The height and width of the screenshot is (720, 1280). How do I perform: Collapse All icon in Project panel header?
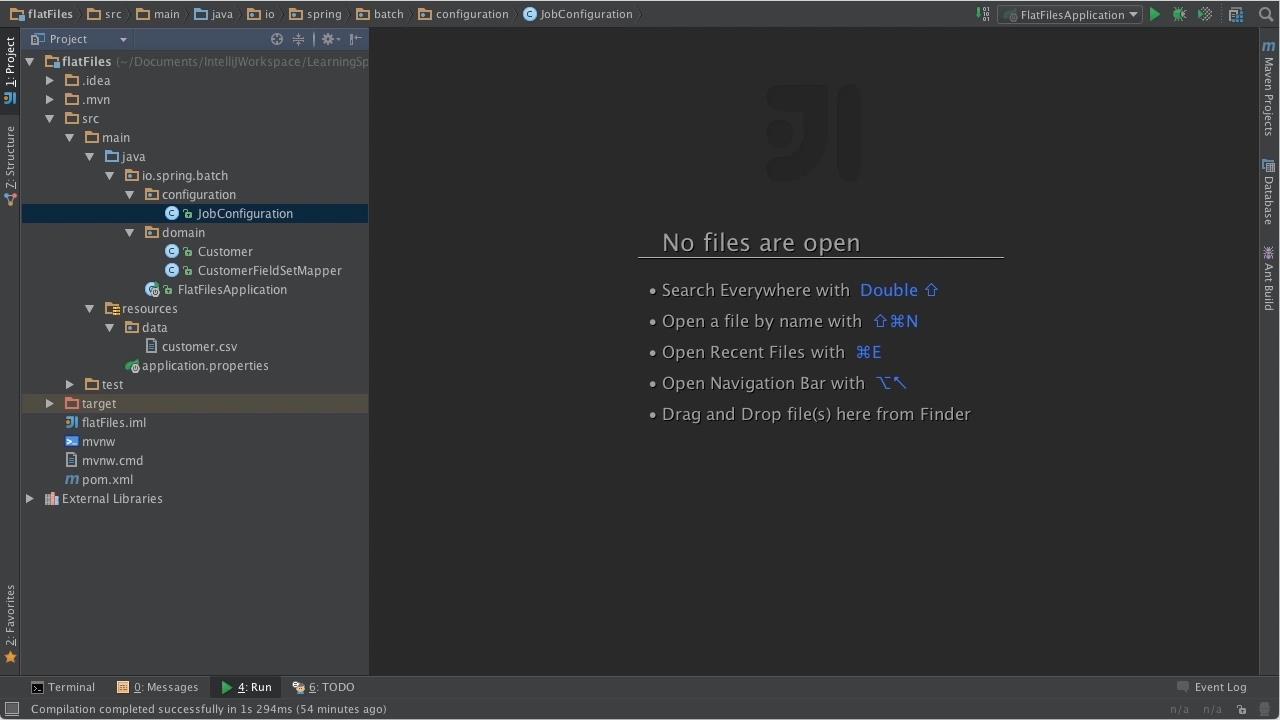tap(298, 39)
